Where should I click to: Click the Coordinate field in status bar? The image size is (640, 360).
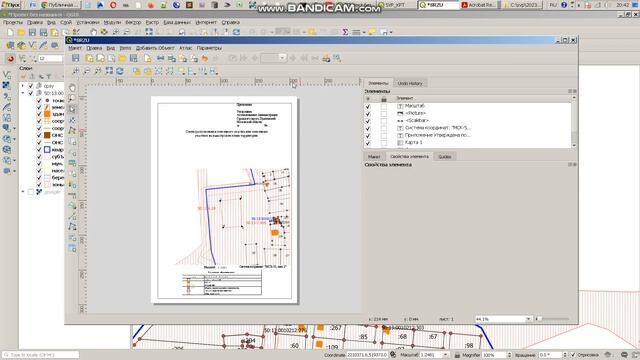pyautogui.click(x=367, y=355)
